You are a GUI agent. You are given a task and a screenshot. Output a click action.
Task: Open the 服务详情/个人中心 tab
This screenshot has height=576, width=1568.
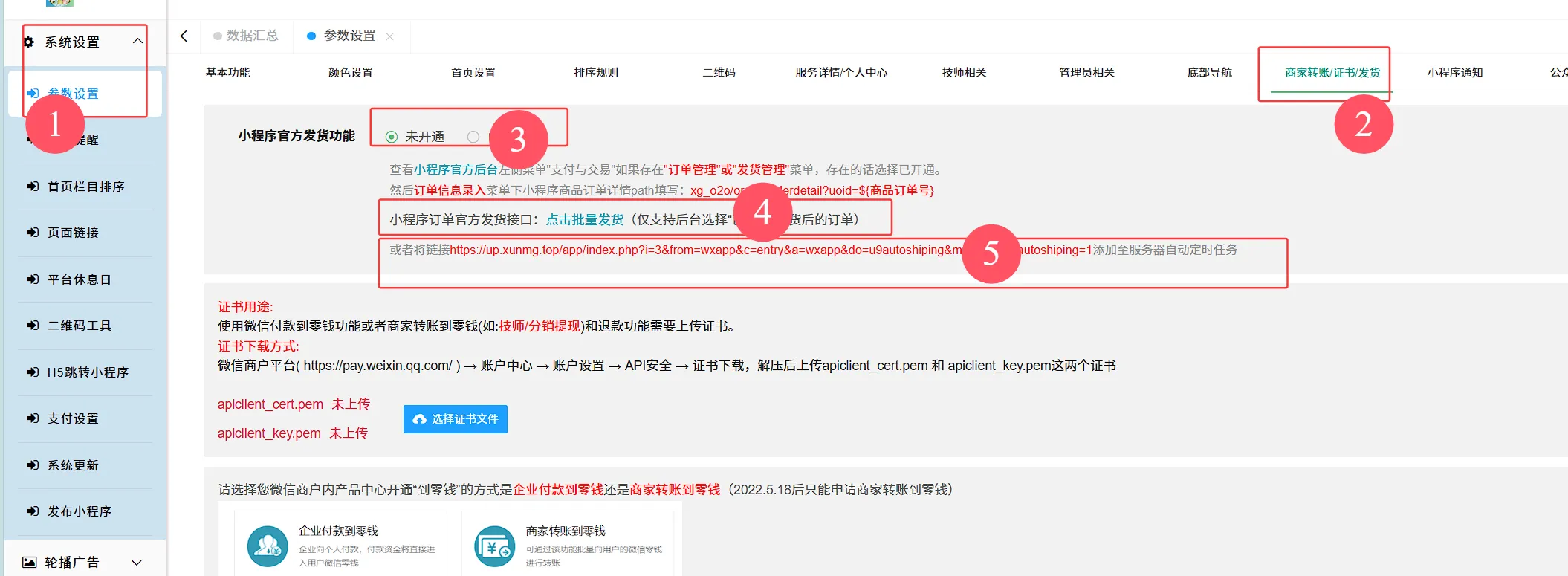[x=841, y=73]
